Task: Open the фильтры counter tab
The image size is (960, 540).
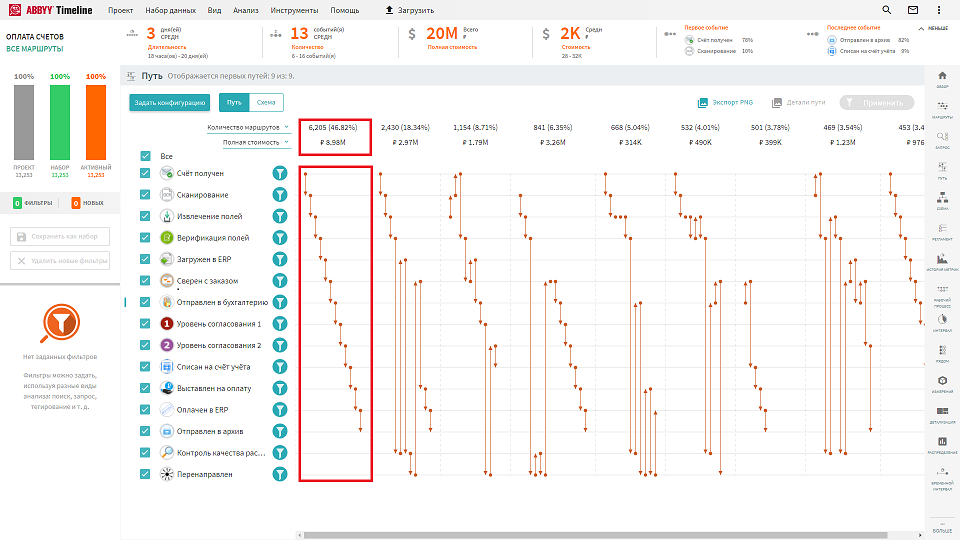Action: click(x=33, y=203)
